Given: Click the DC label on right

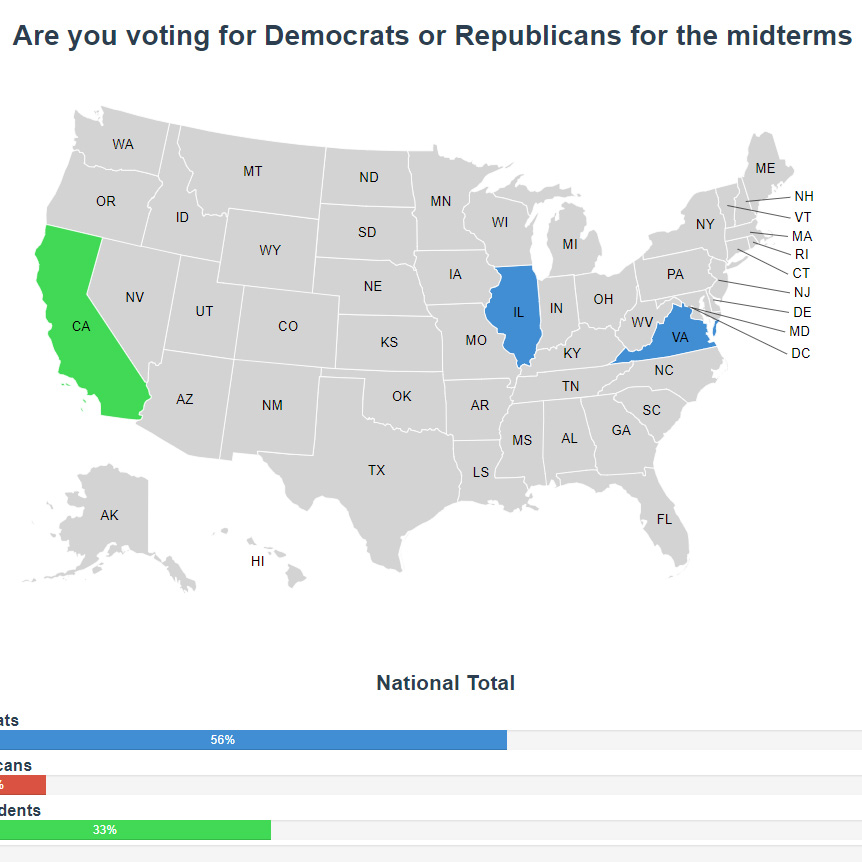Looking at the screenshot, I should point(800,353).
